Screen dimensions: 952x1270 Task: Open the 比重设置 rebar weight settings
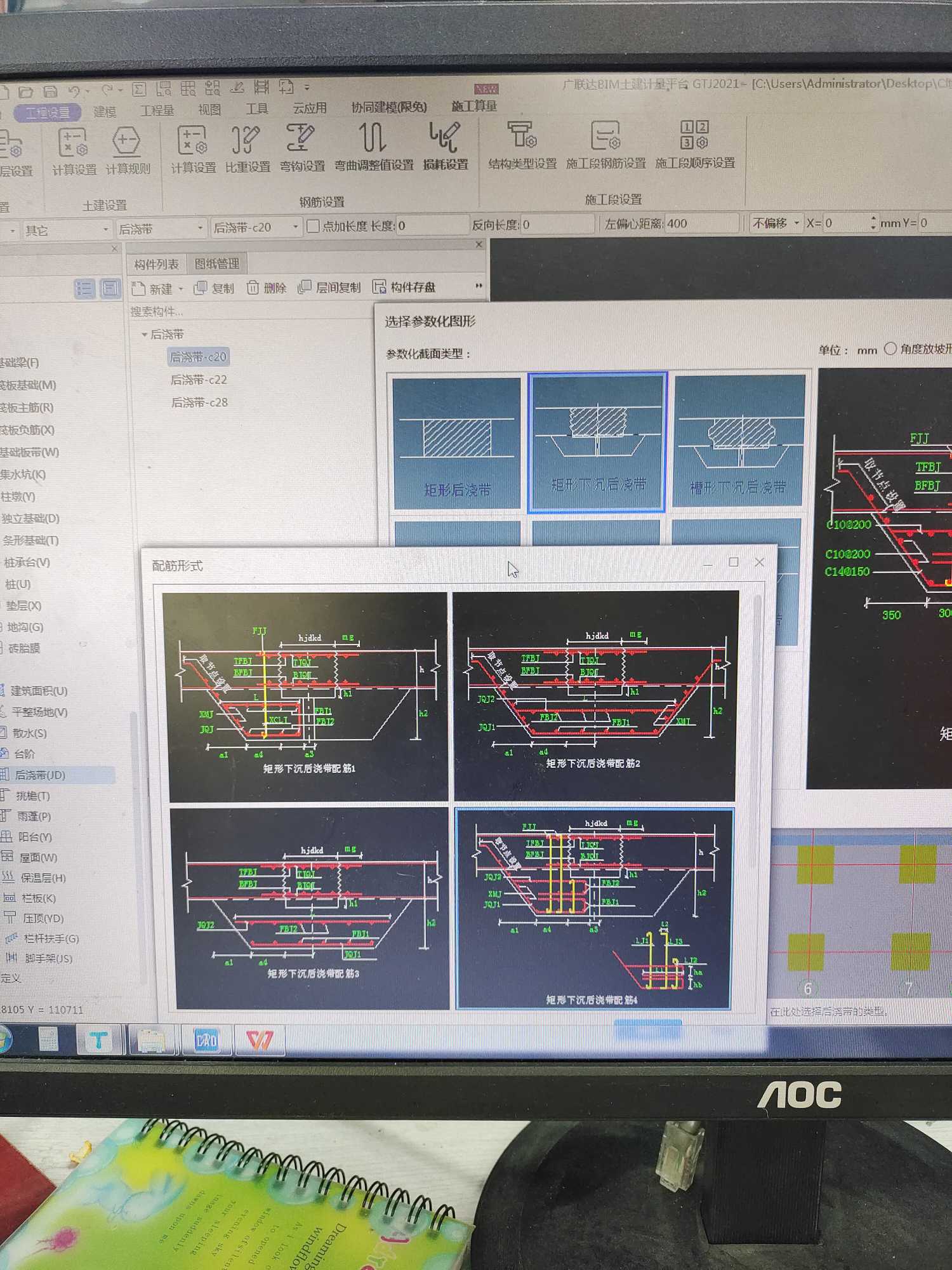click(x=248, y=149)
